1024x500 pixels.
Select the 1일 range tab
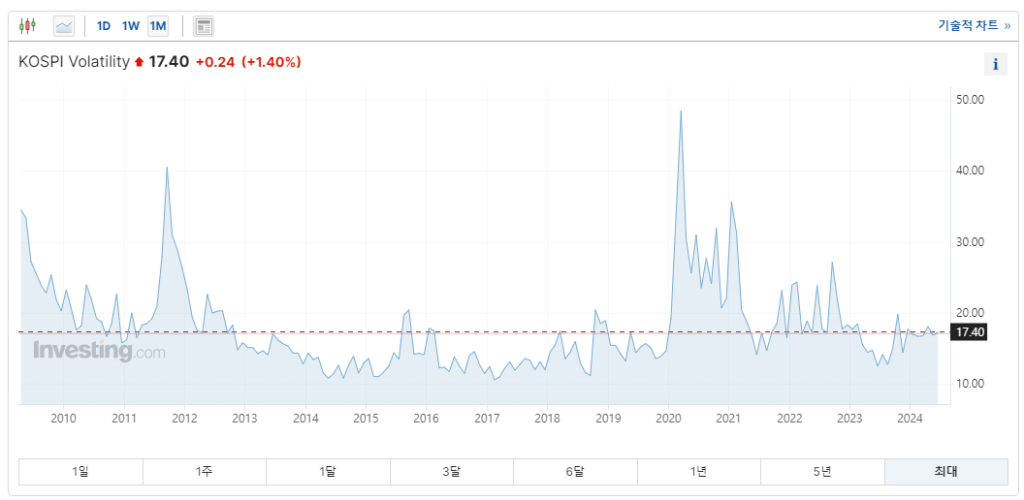point(81,471)
